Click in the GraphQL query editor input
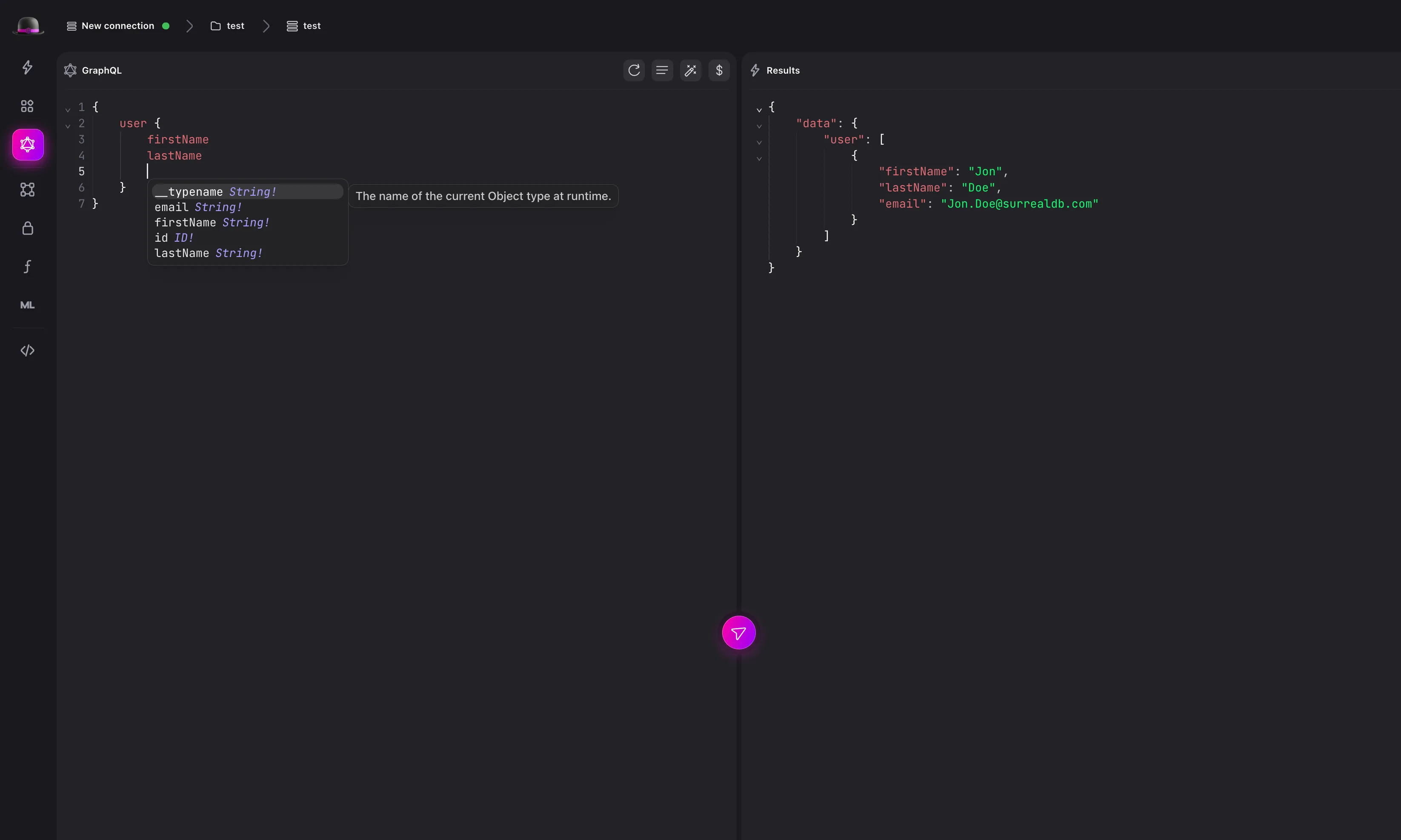This screenshot has height=840, width=1401. (148, 171)
